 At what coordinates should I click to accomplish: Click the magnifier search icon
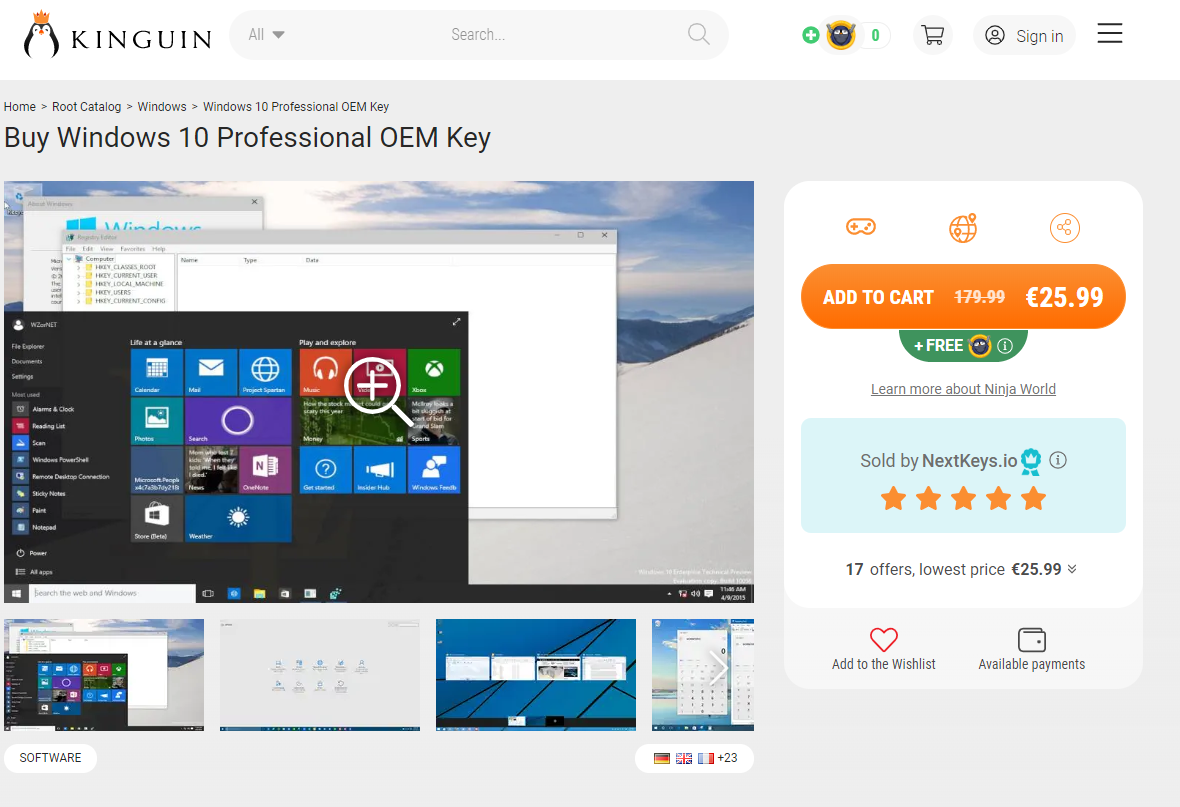coord(698,34)
